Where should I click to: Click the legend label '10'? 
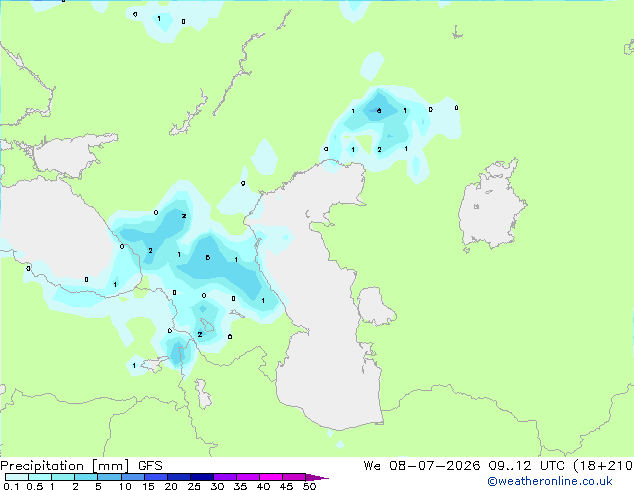coord(125,486)
